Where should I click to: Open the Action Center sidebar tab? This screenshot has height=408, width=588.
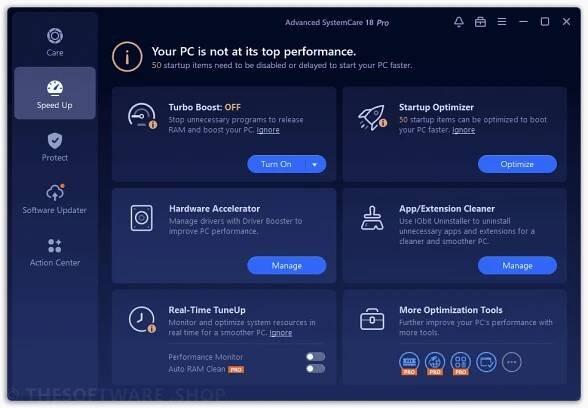click(x=55, y=252)
